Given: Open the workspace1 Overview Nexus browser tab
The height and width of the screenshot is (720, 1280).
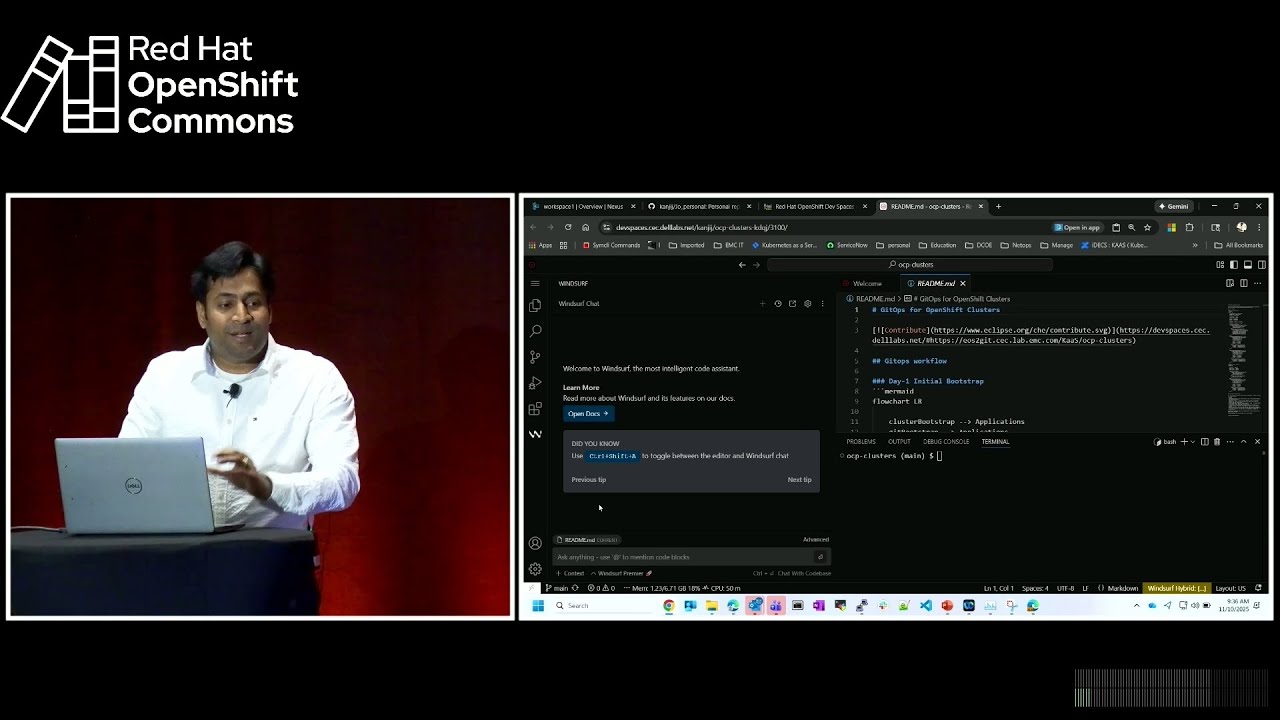Looking at the screenshot, I should click(x=584, y=206).
